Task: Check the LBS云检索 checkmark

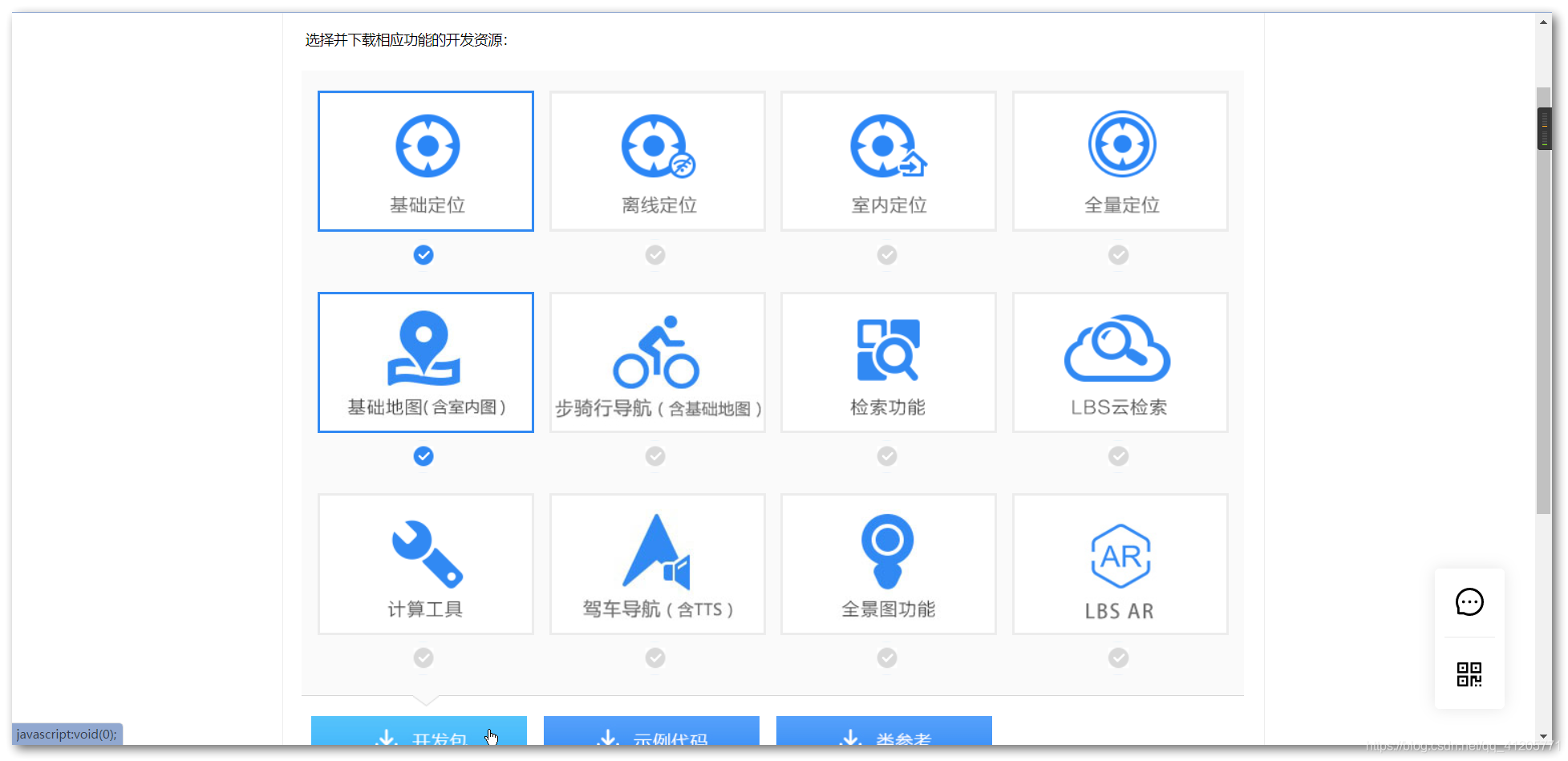Action: pos(1119,456)
